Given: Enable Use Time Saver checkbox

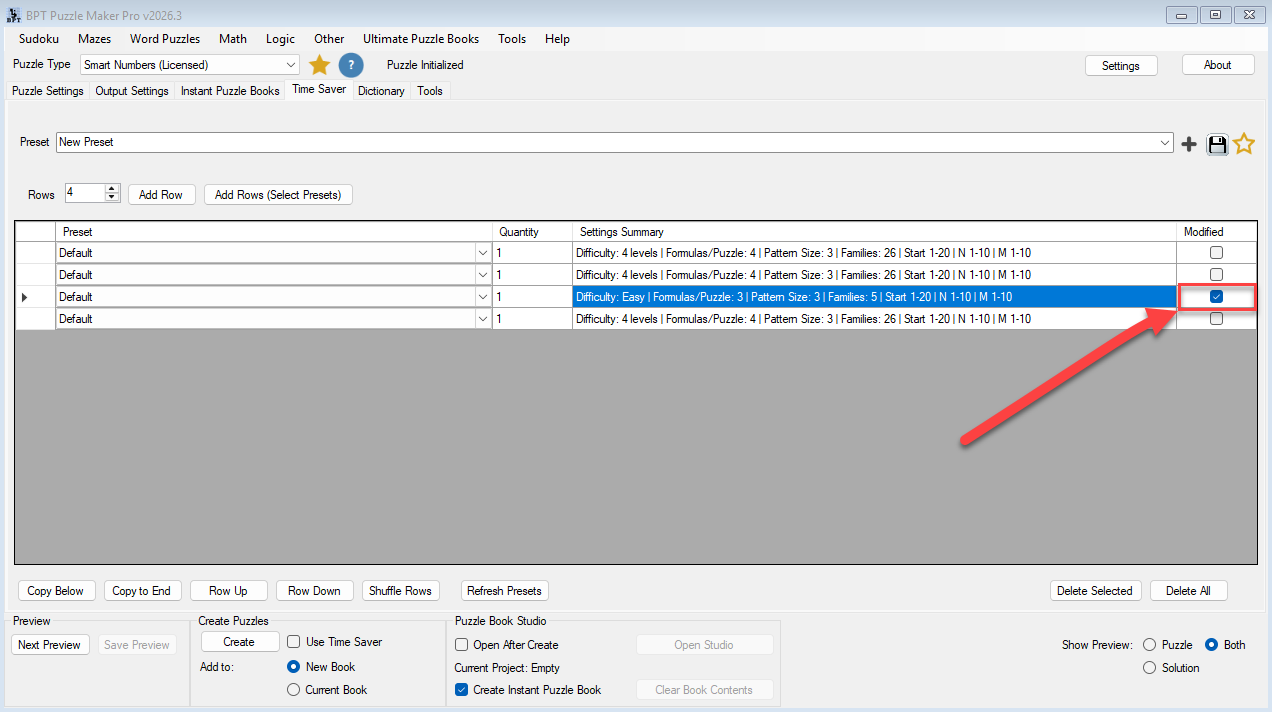Looking at the screenshot, I should [x=294, y=642].
